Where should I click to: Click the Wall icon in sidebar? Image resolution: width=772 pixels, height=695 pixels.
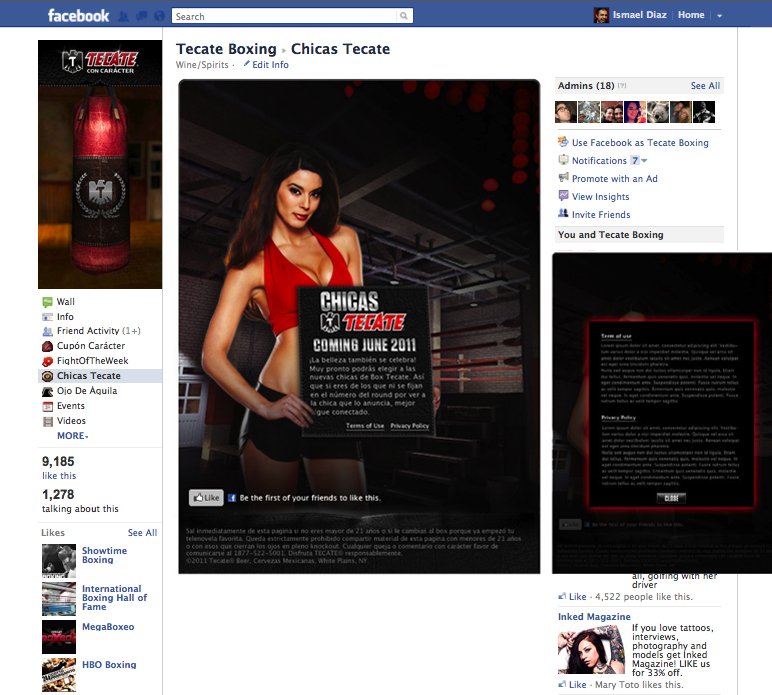tap(47, 302)
